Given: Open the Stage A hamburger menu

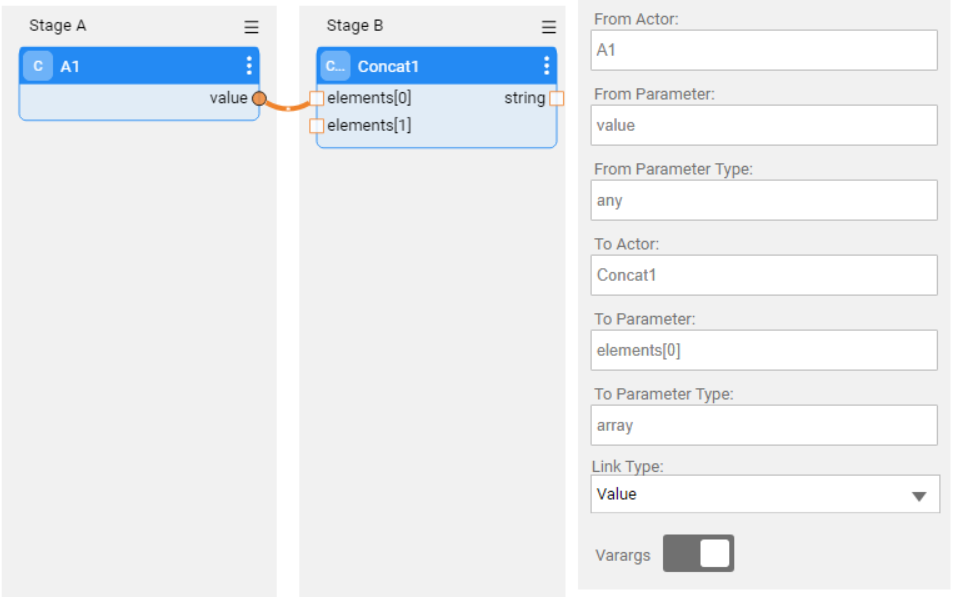Looking at the screenshot, I should [x=251, y=28].
